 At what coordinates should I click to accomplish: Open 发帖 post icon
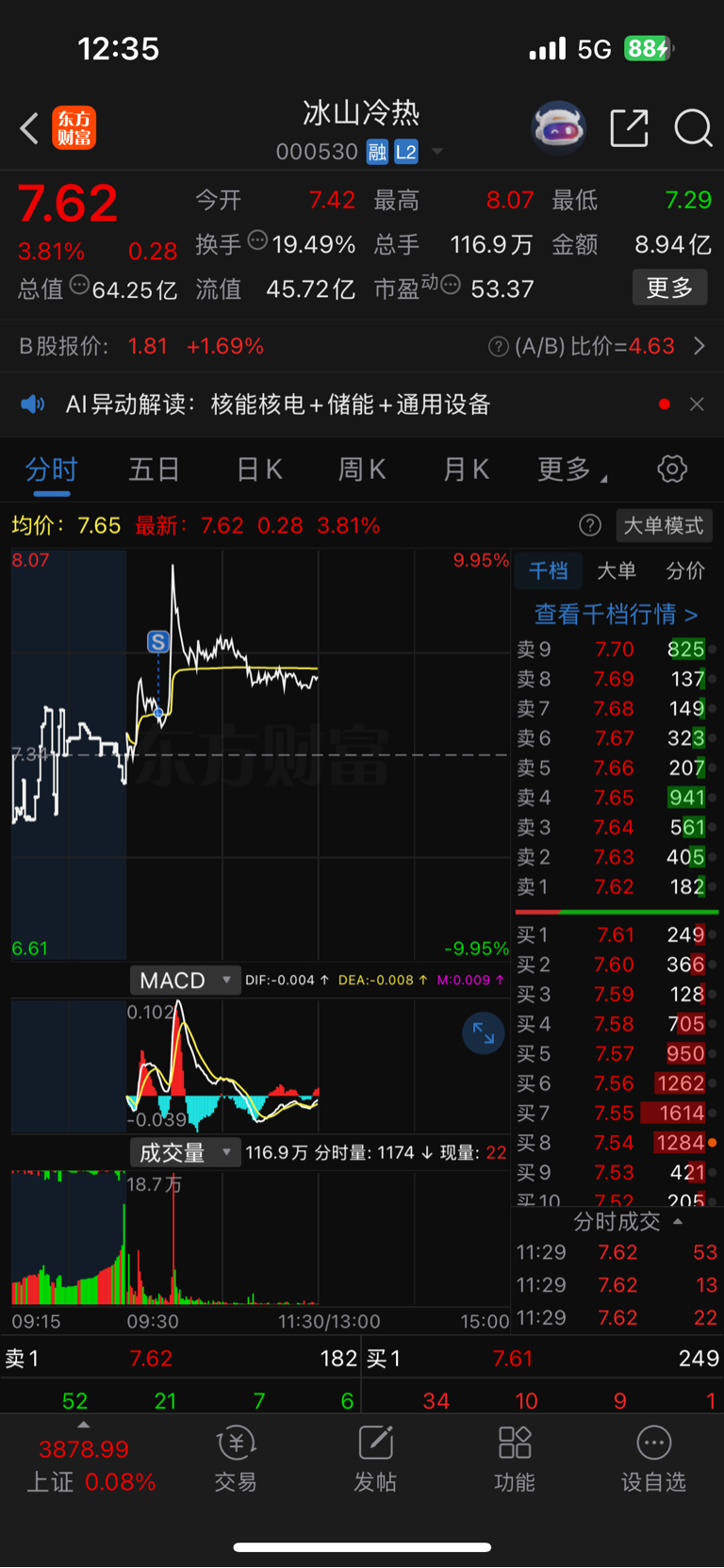point(375,1460)
